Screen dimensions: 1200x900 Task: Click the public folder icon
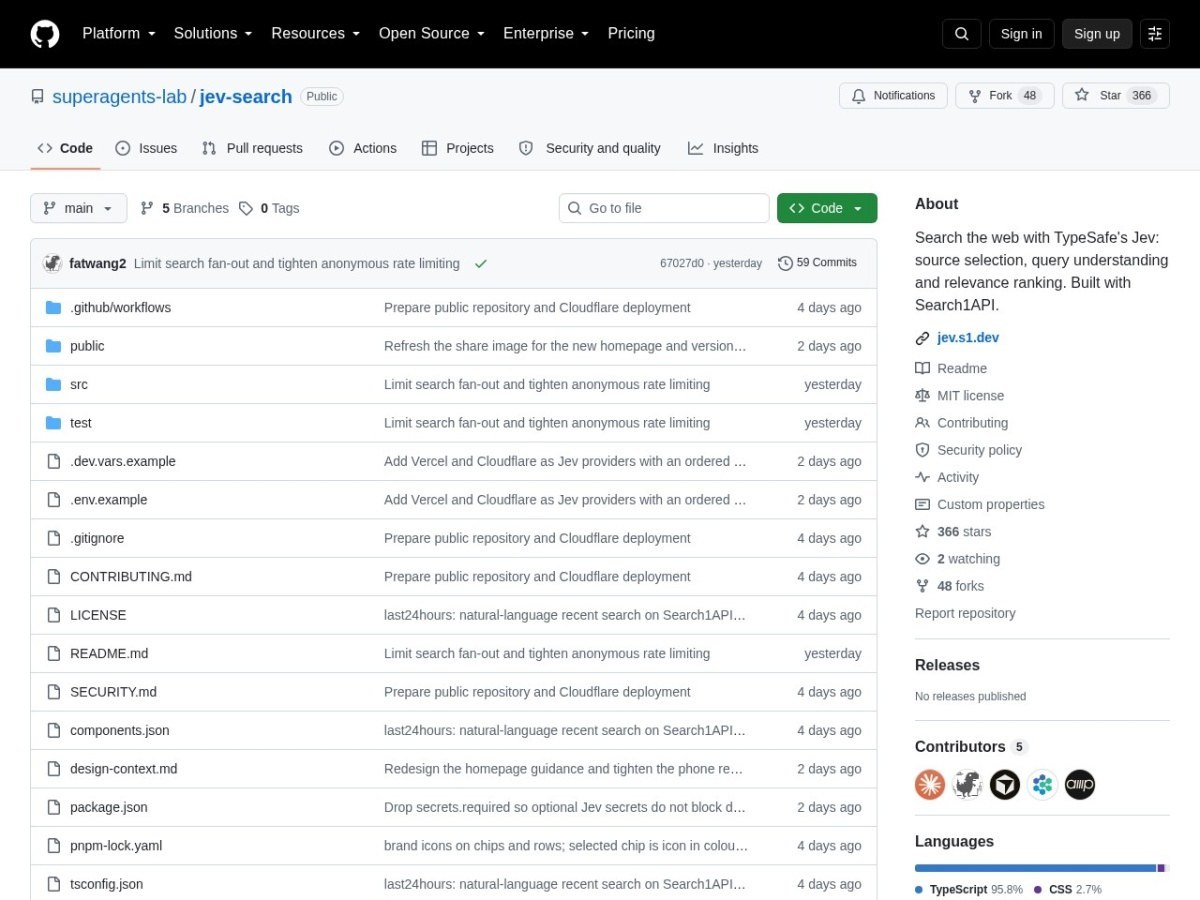(x=54, y=346)
